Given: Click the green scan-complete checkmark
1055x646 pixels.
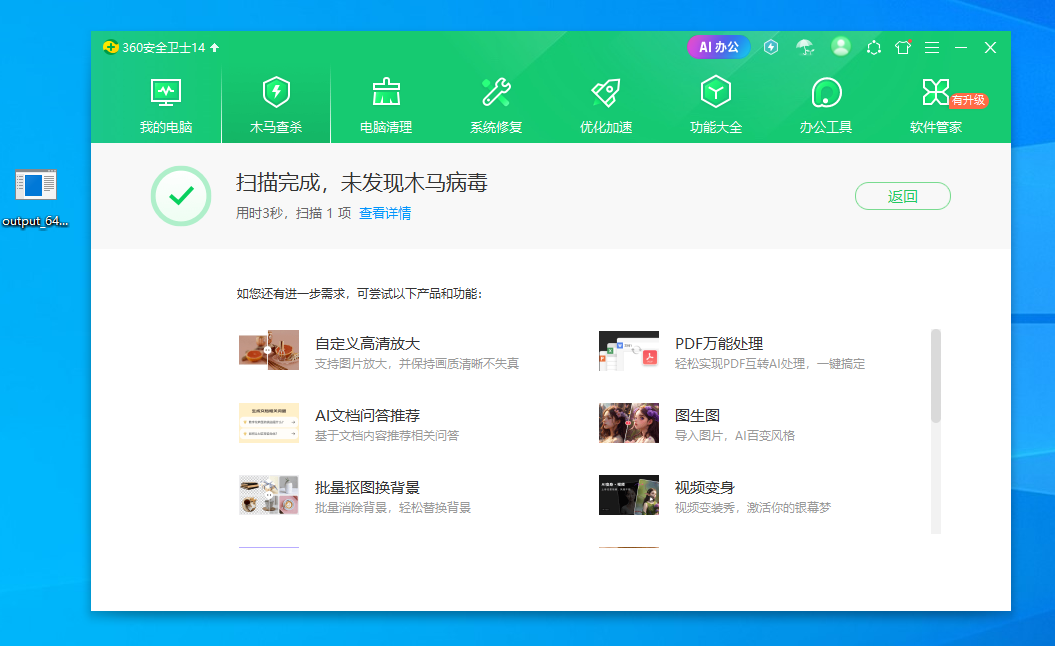Looking at the screenshot, I should coord(181,196).
